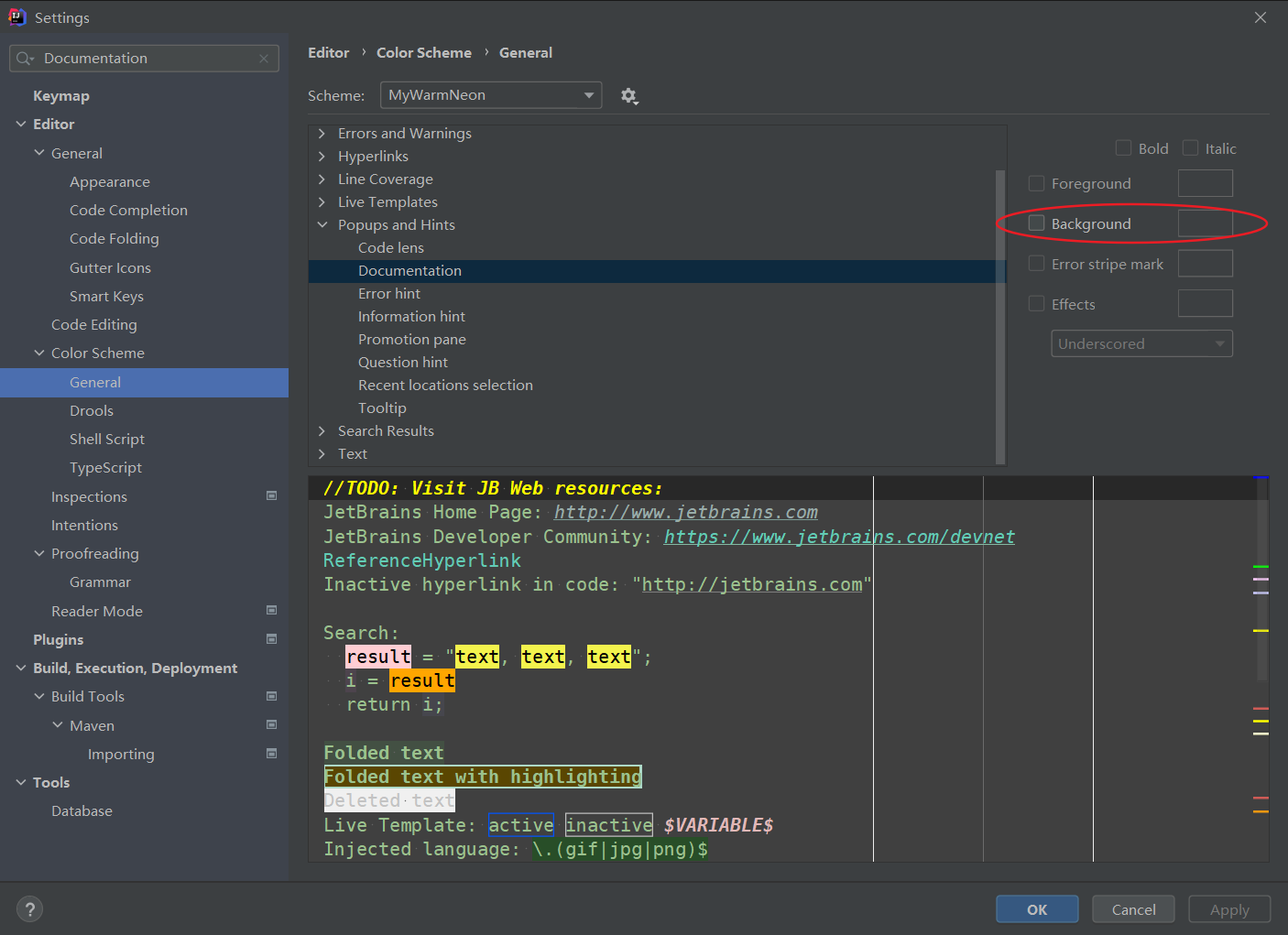Click project-level icon beside Build Tools
Screen dimensions: 1288x935
coord(271,697)
